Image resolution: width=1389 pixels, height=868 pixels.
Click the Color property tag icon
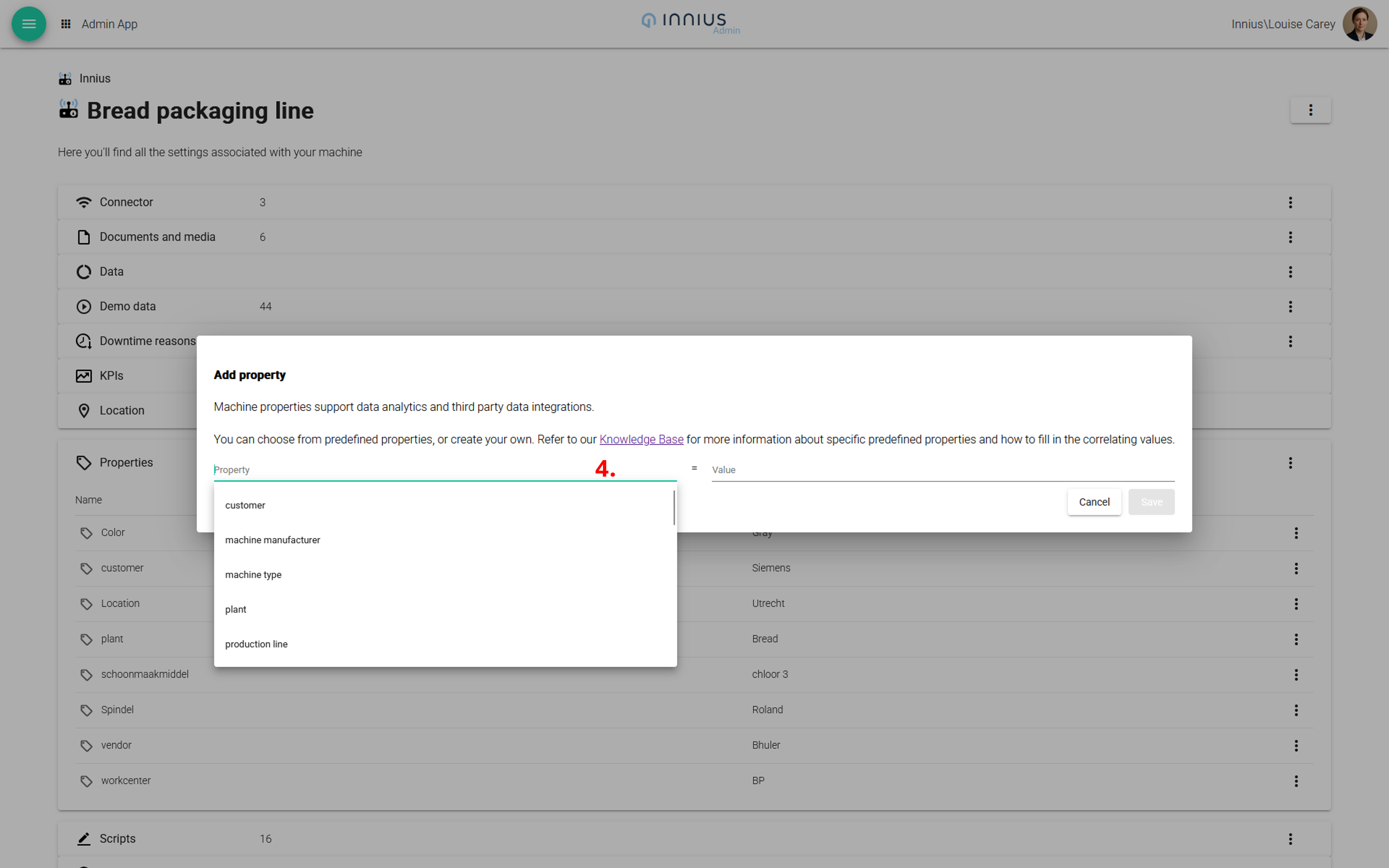point(86,533)
